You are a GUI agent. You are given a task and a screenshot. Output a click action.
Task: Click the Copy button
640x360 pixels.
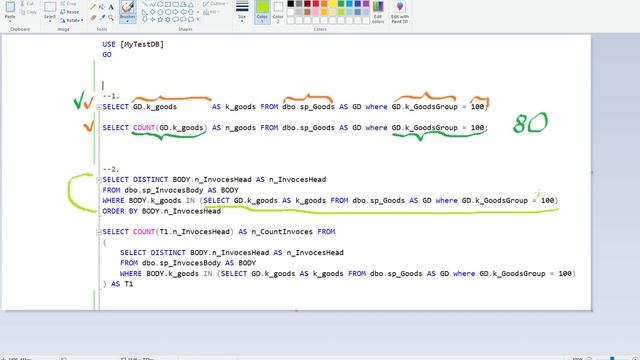click(28, 12)
